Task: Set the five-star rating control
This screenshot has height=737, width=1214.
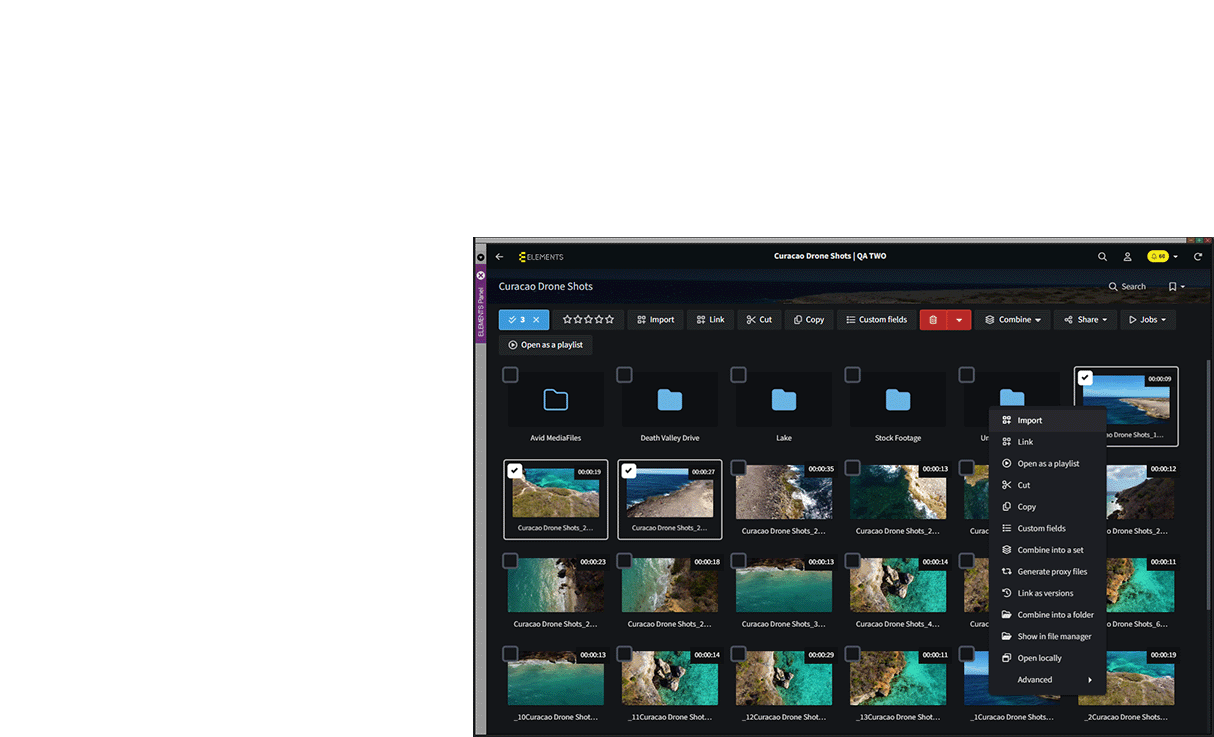Action: point(588,320)
